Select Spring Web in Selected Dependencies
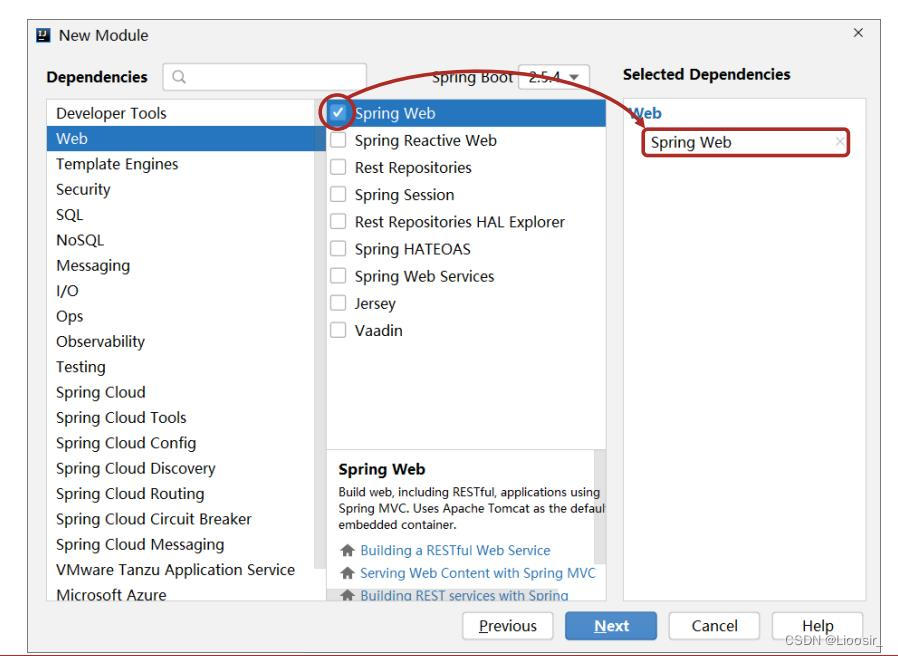898x656 pixels. (746, 142)
